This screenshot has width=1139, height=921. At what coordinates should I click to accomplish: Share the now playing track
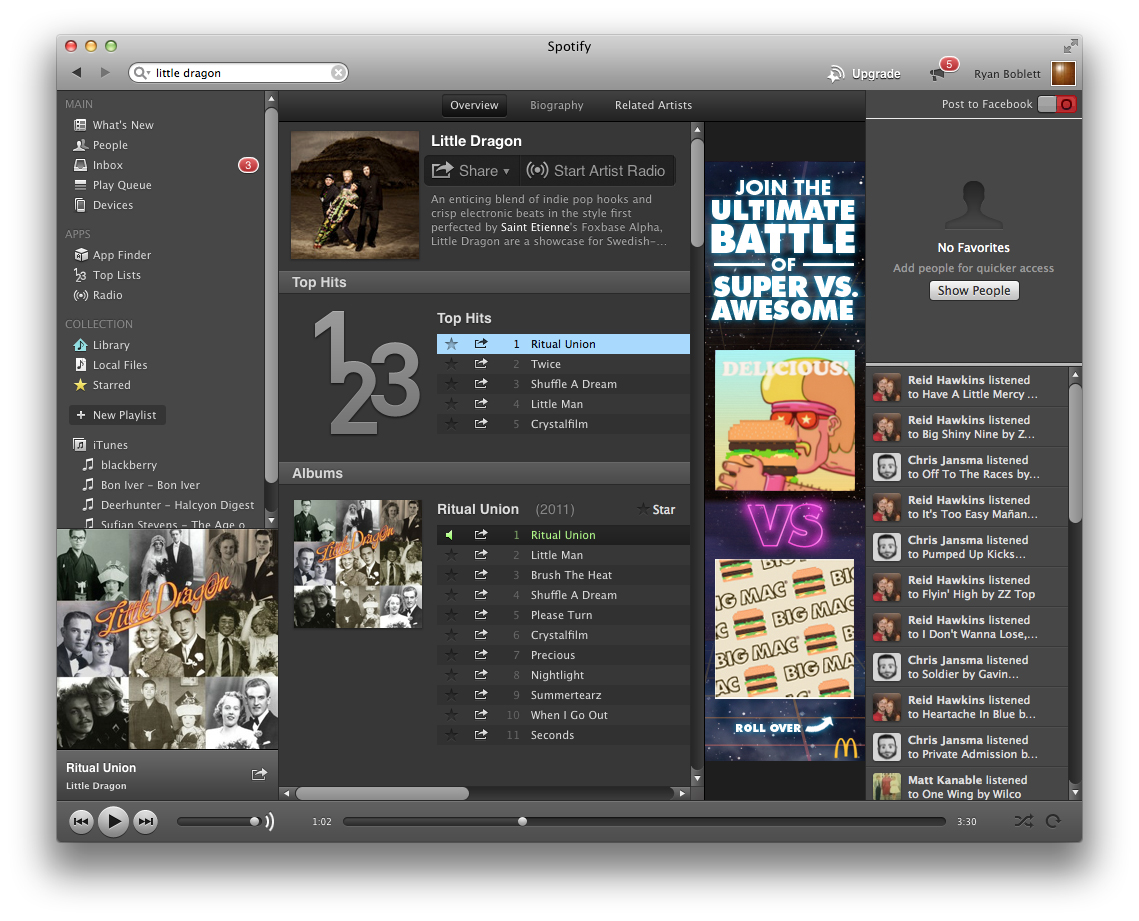[259, 774]
